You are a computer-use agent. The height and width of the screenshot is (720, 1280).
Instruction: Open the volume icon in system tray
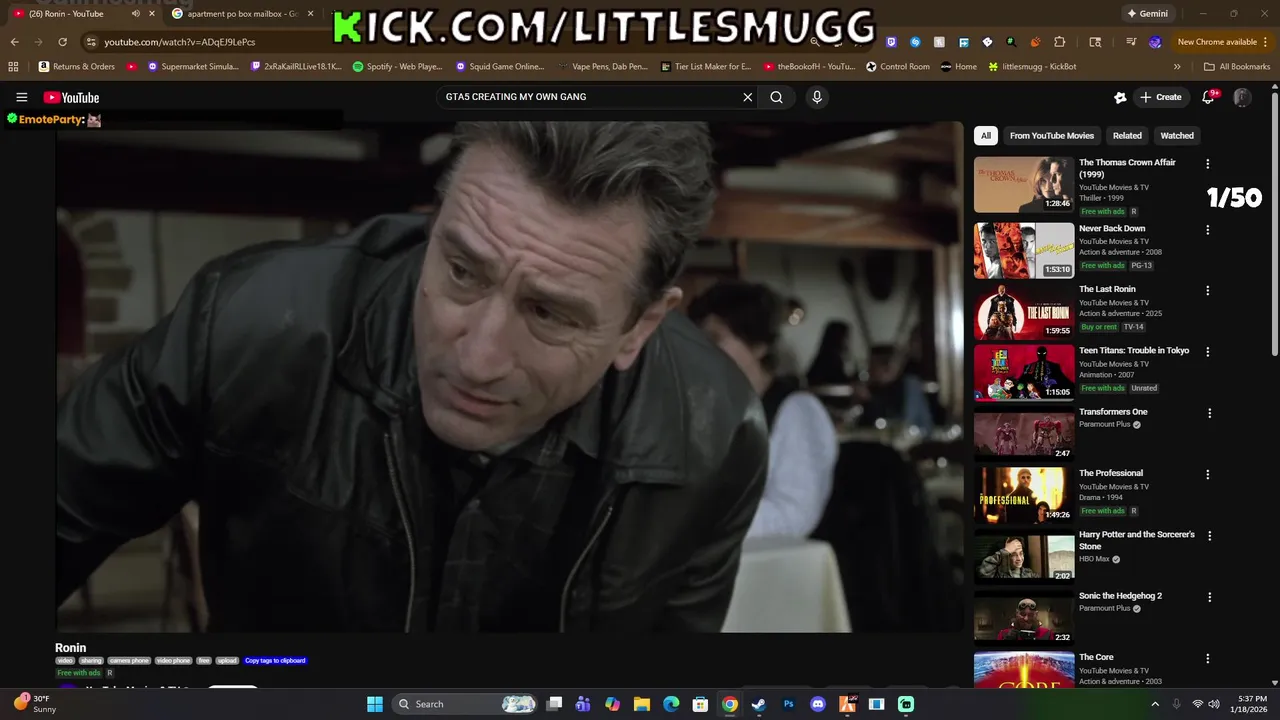(x=1214, y=704)
